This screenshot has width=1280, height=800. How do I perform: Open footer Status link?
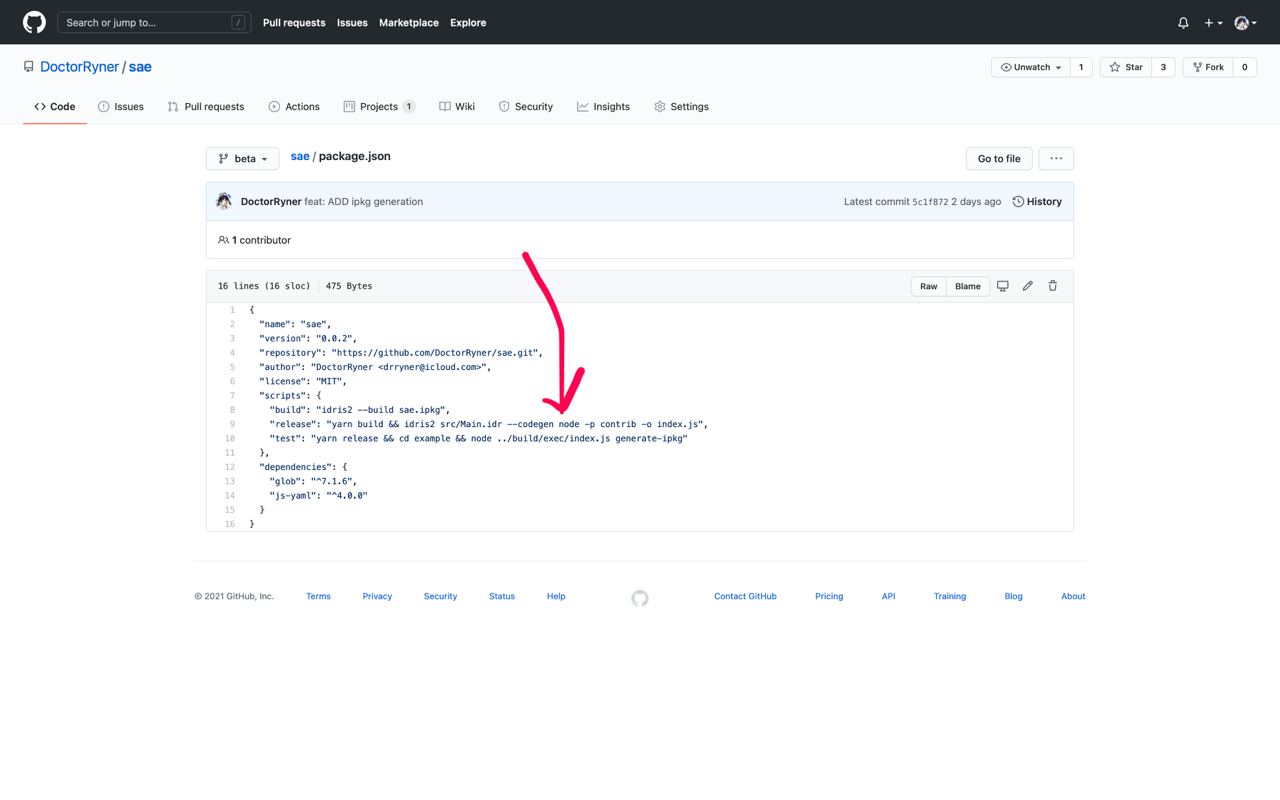click(502, 596)
